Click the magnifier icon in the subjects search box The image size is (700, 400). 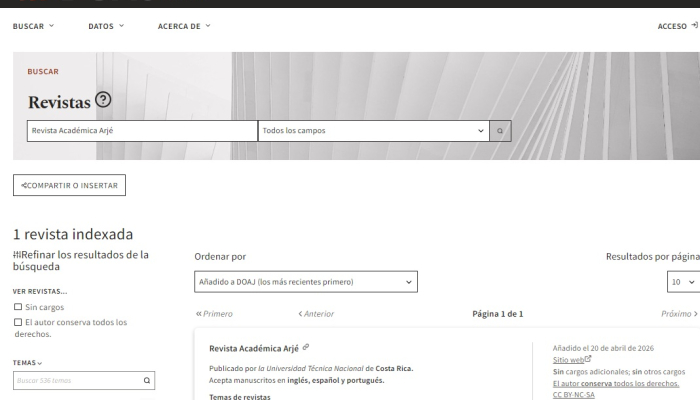pos(147,380)
